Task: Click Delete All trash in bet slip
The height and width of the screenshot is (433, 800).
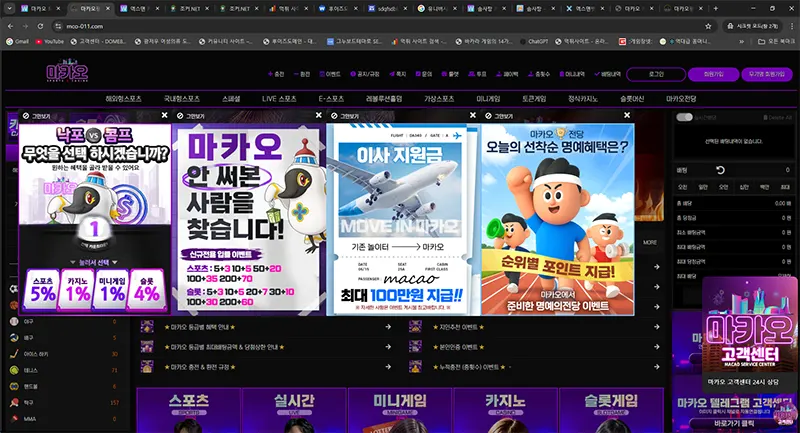Action: pos(778,117)
